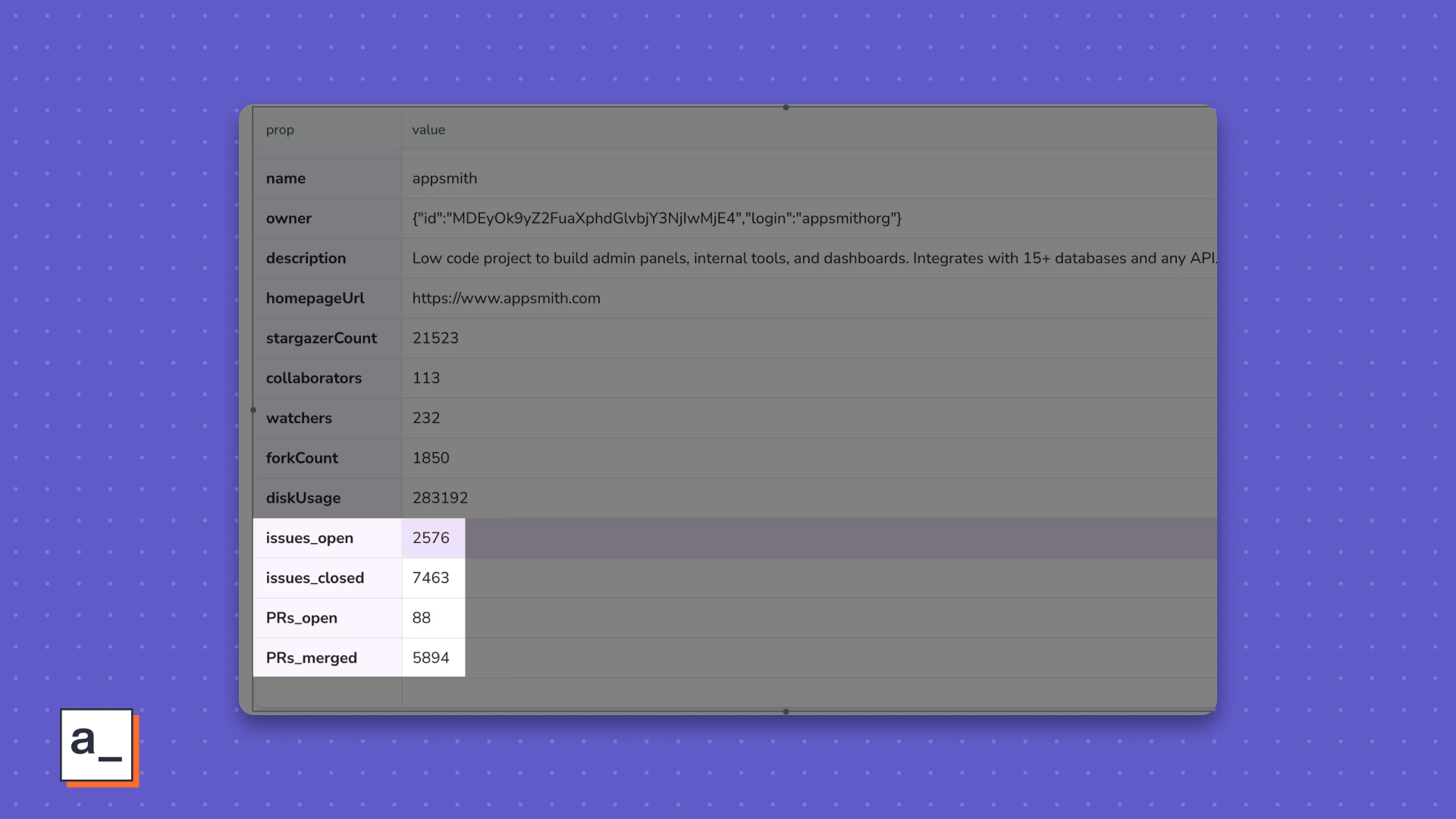Click the owner JSON value cell
The image size is (1456, 819).
point(657,218)
